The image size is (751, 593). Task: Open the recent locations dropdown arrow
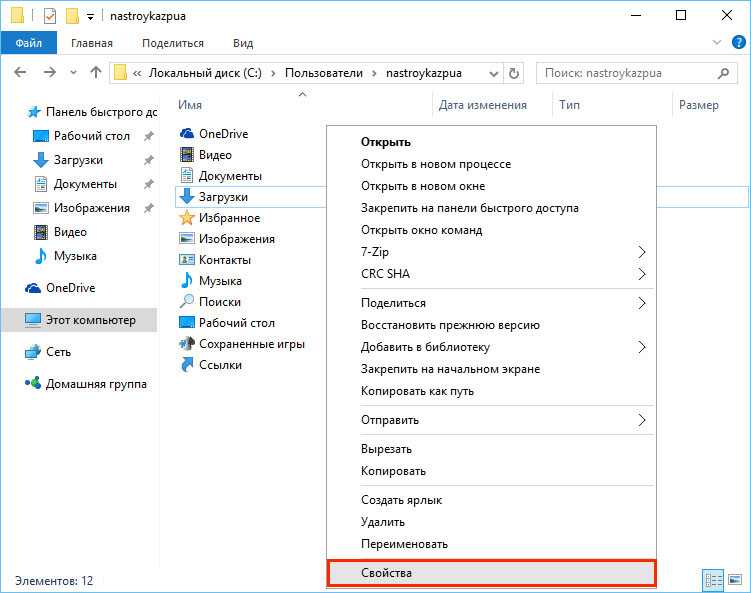[73, 73]
